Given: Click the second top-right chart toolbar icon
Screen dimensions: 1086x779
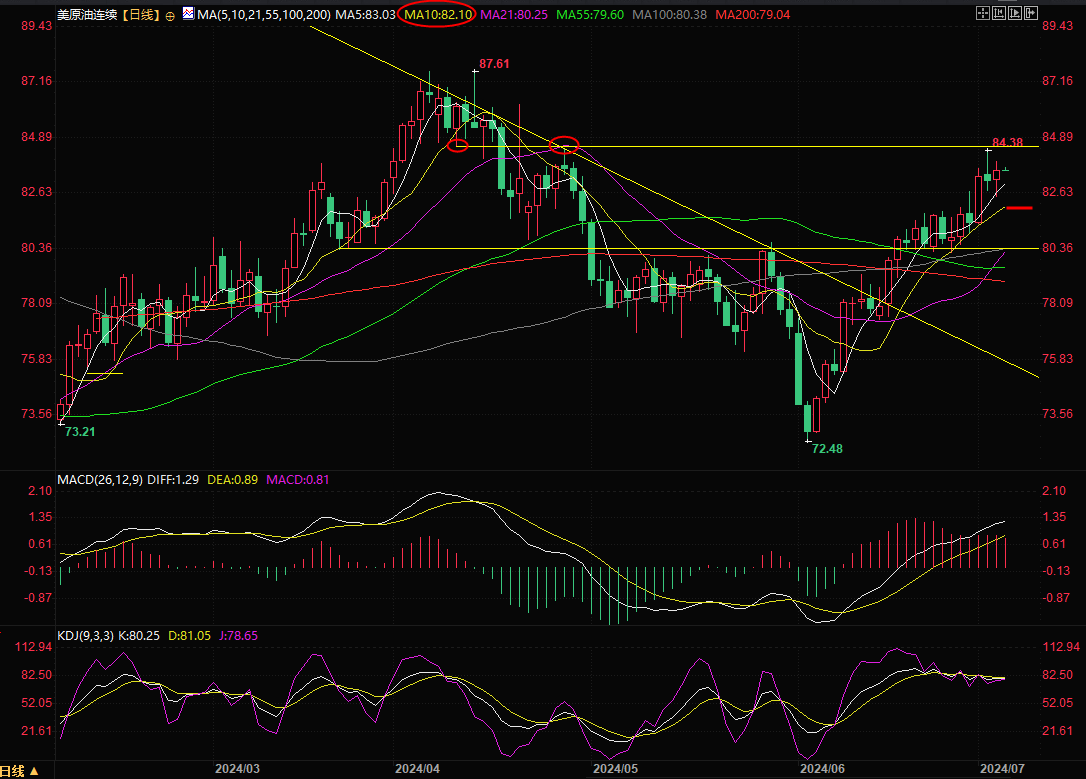Looking at the screenshot, I should (1001, 14).
